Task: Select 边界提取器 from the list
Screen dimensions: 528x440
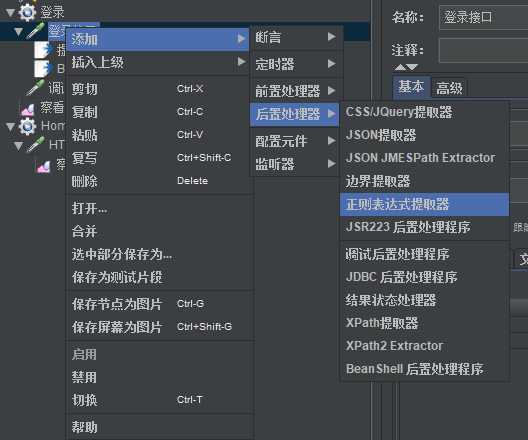Action: click(424, 181)
